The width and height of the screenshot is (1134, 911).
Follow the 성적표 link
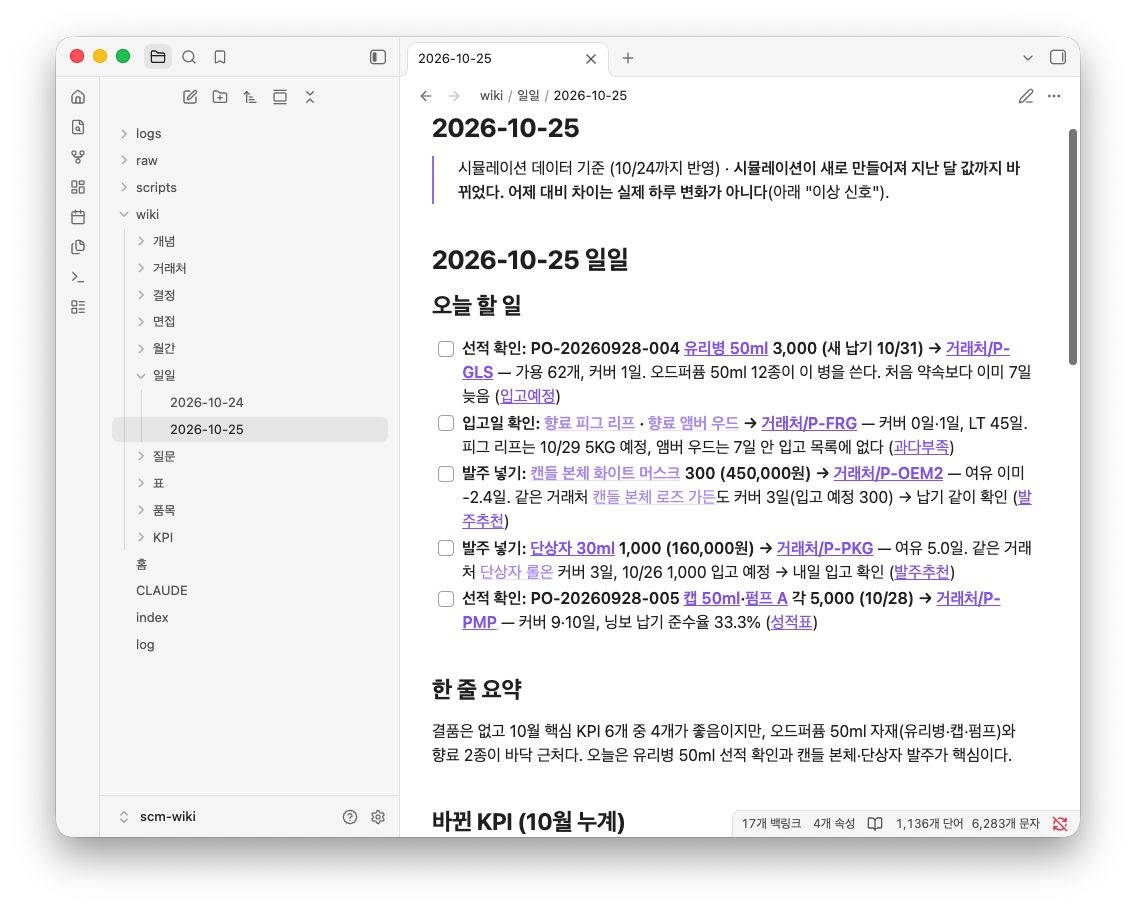coord(791,623)
